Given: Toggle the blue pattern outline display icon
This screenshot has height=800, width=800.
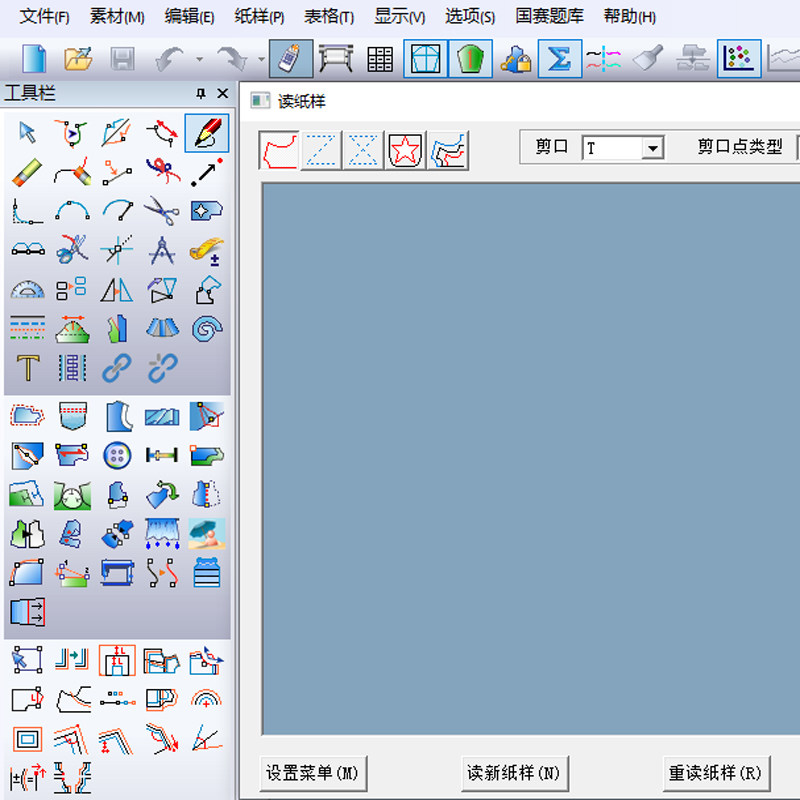Looking at the screenshot, I should tap(426, 59).
